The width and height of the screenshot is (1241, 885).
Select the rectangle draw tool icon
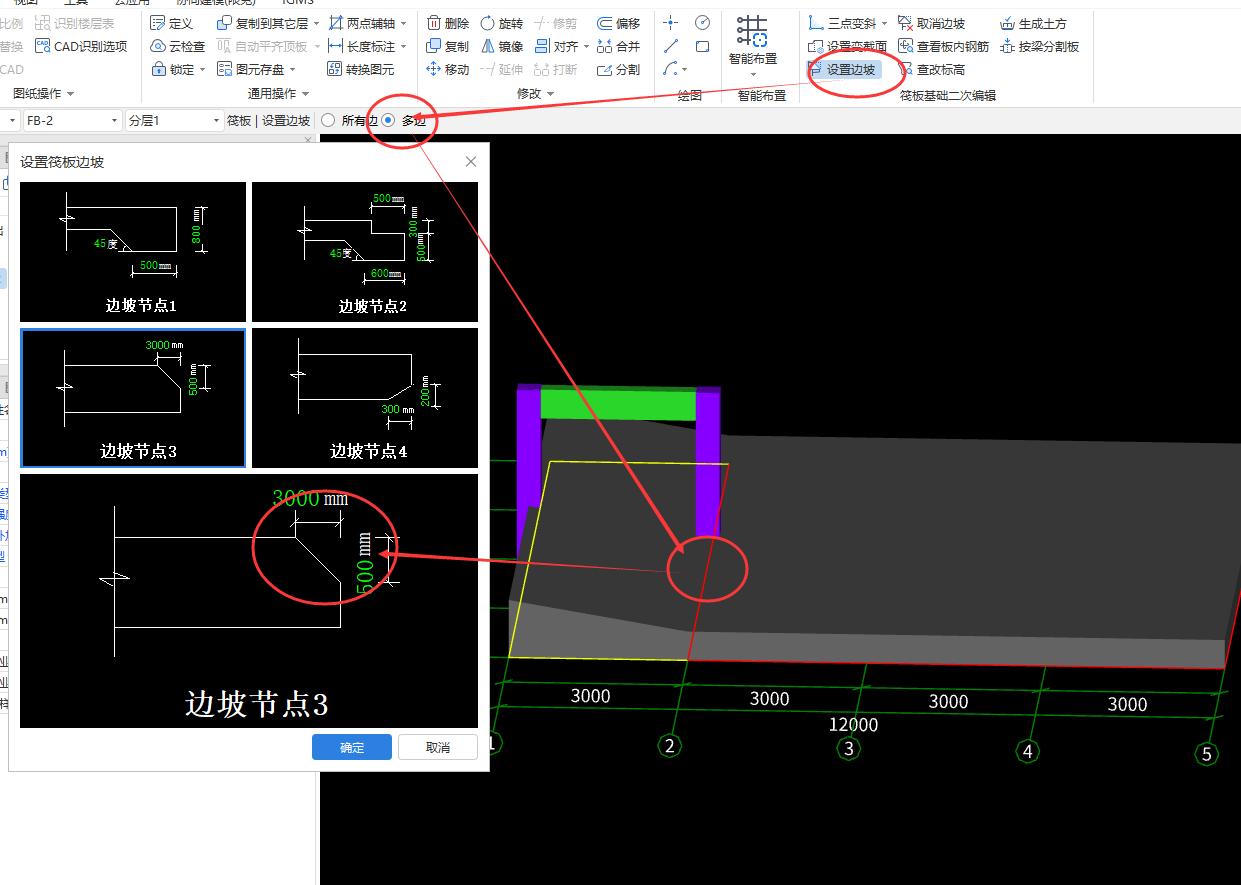(702, 46)
